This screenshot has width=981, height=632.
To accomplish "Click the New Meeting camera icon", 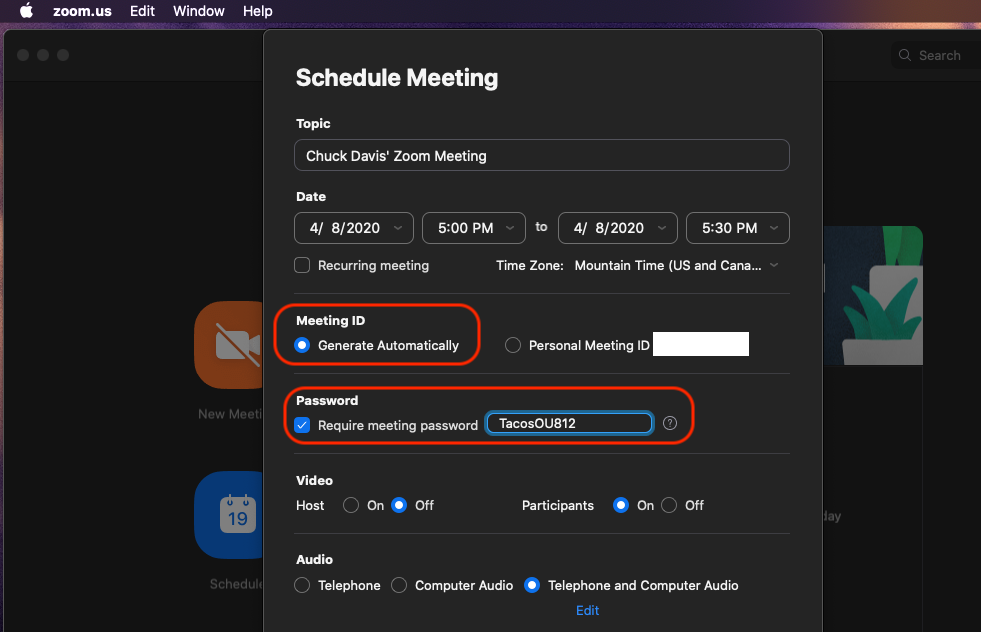I will [x=229, y=345].
